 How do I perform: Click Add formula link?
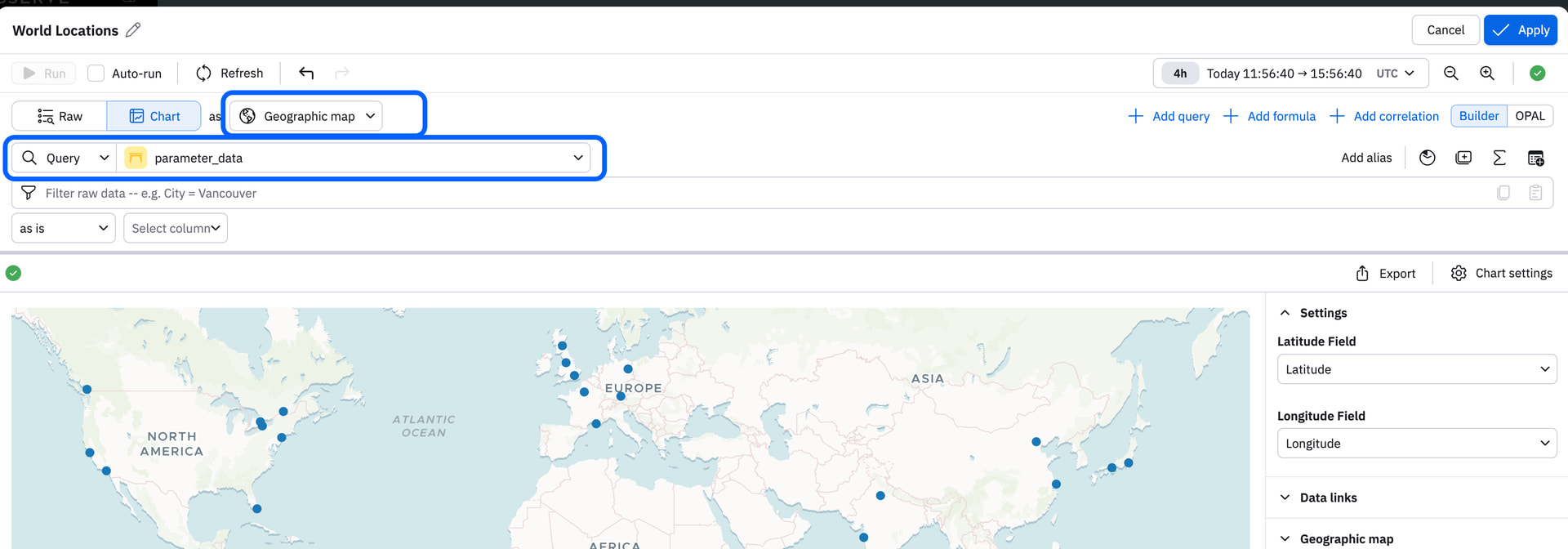1269,116
